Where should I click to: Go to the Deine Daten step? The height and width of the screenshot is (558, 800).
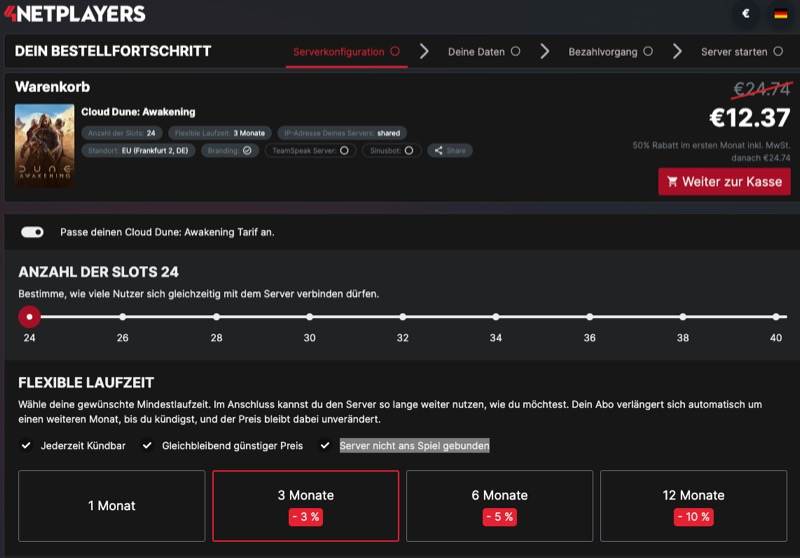coord(484,52)
